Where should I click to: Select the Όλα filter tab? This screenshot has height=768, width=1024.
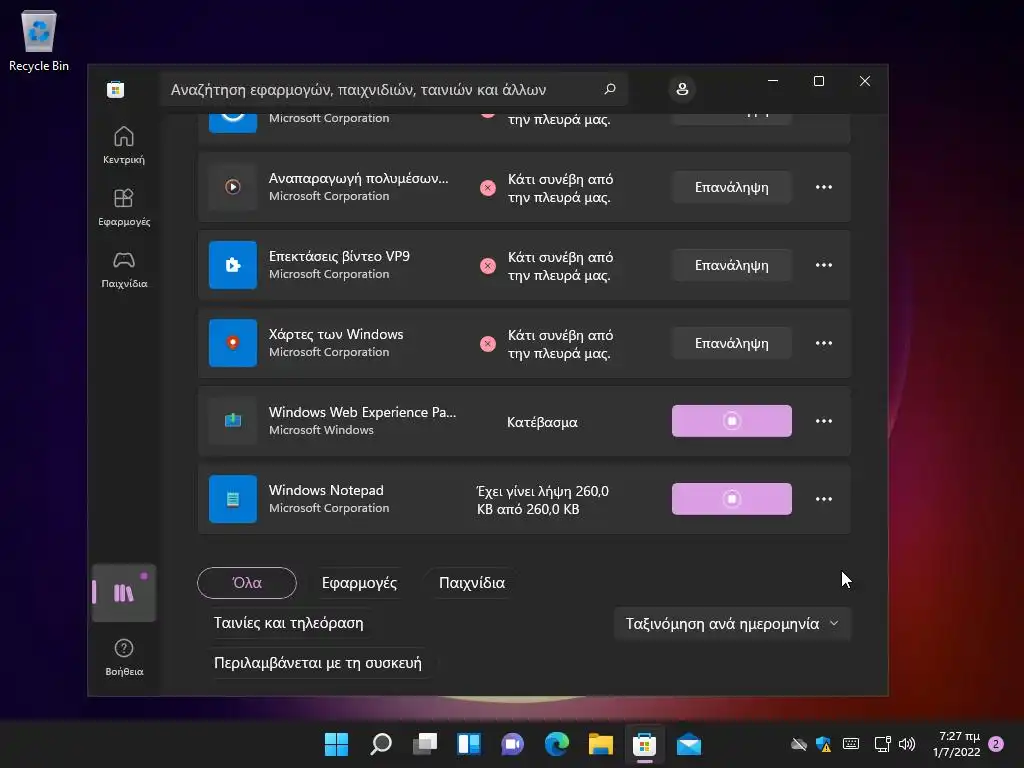click(x=247, y=583)
